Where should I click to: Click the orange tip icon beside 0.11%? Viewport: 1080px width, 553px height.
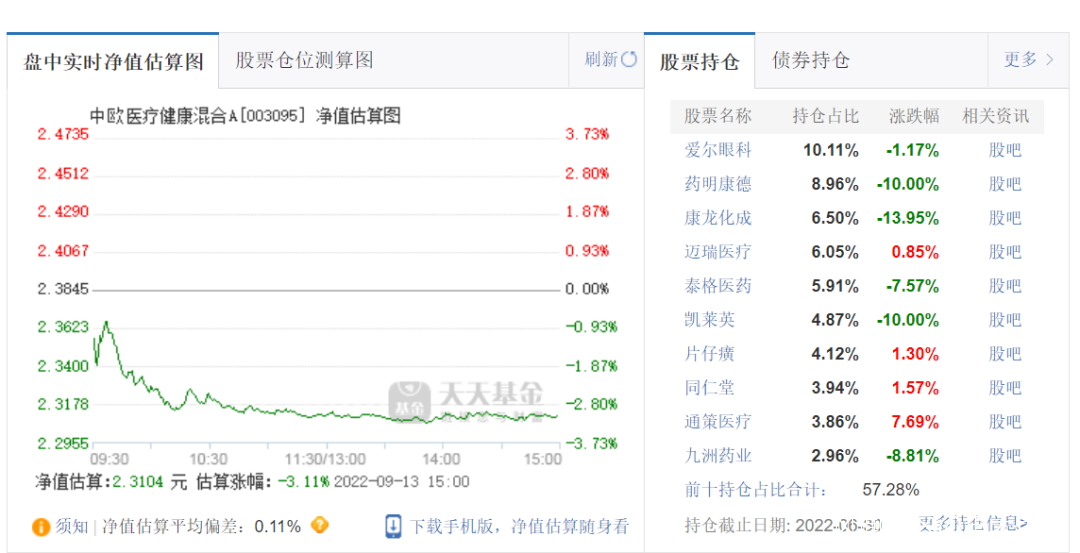[x=320, y=525]
